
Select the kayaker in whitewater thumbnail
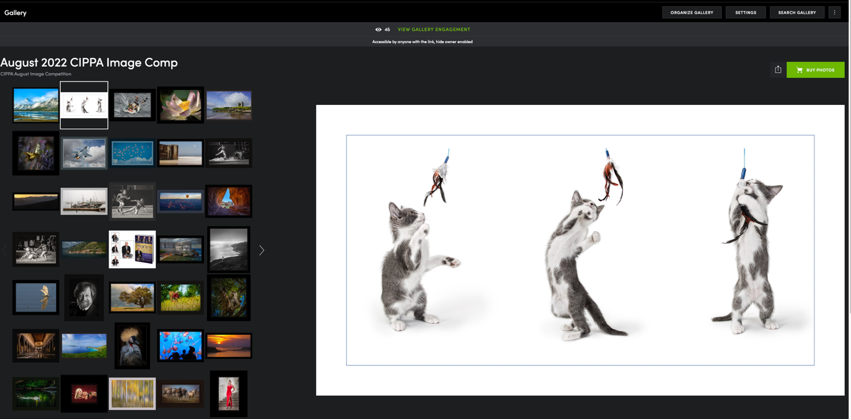[132, 105]
